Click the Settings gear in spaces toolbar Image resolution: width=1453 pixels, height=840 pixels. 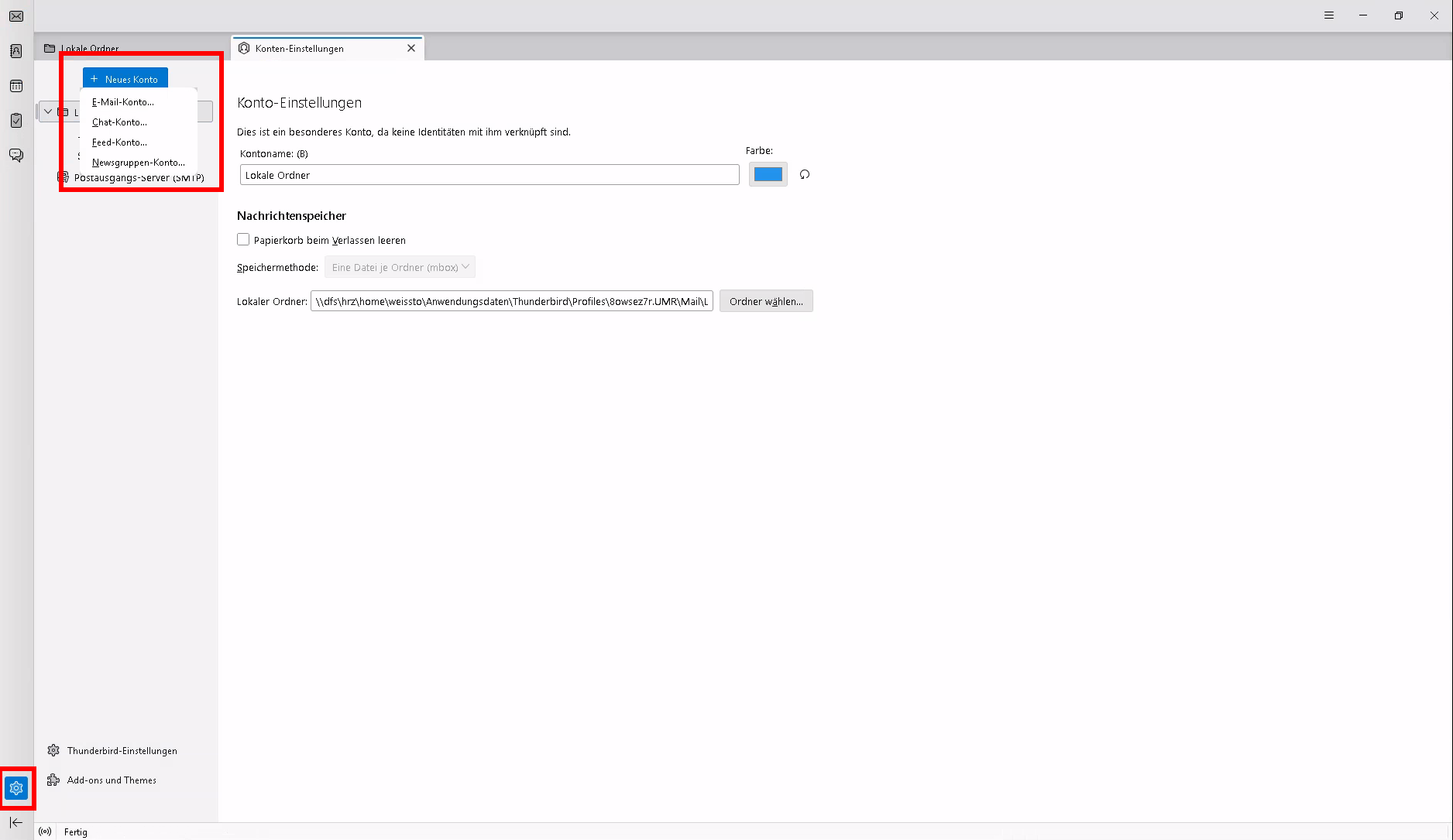tap(16, 788)
